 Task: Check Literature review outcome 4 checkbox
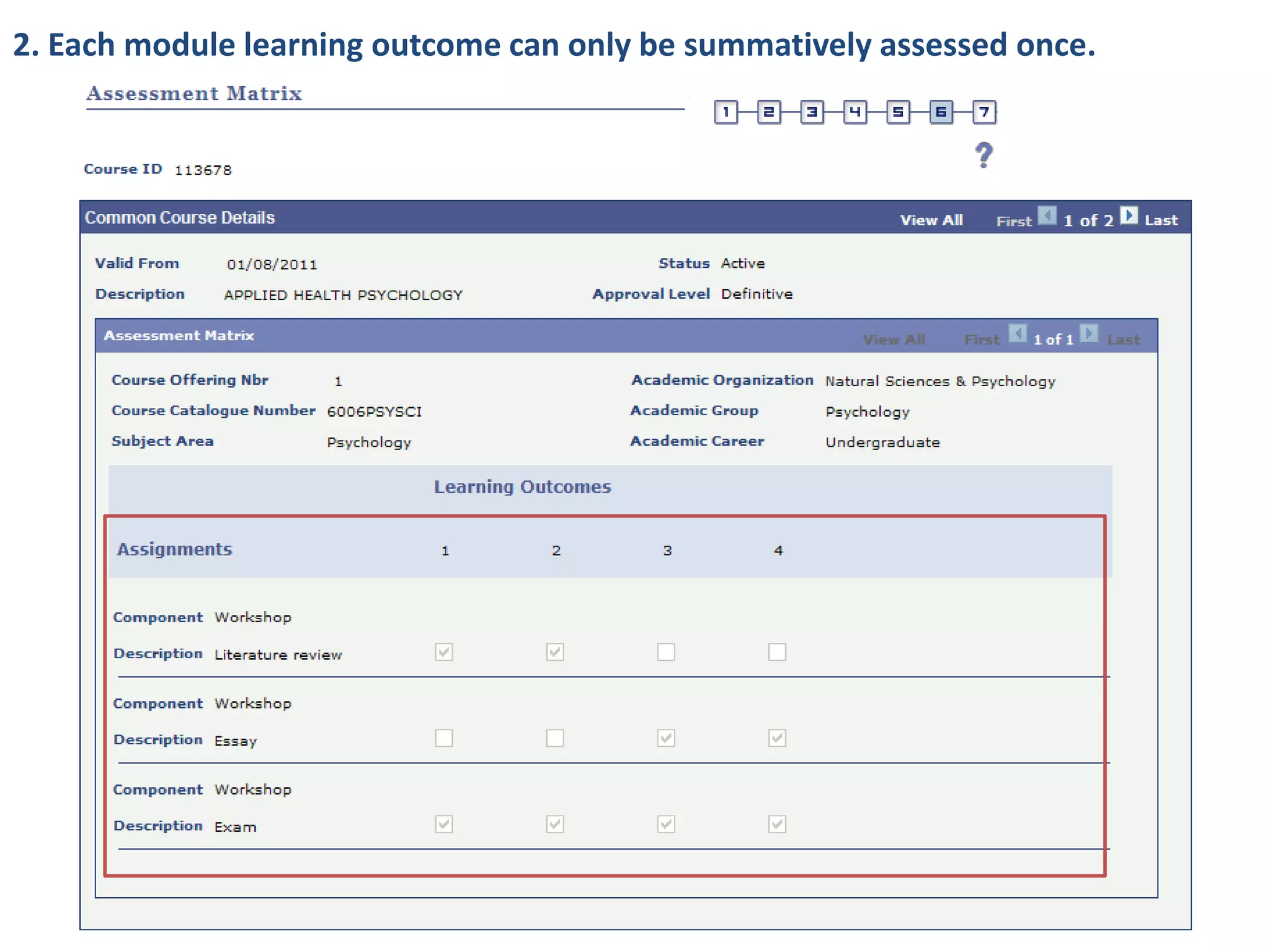[777, 652]
